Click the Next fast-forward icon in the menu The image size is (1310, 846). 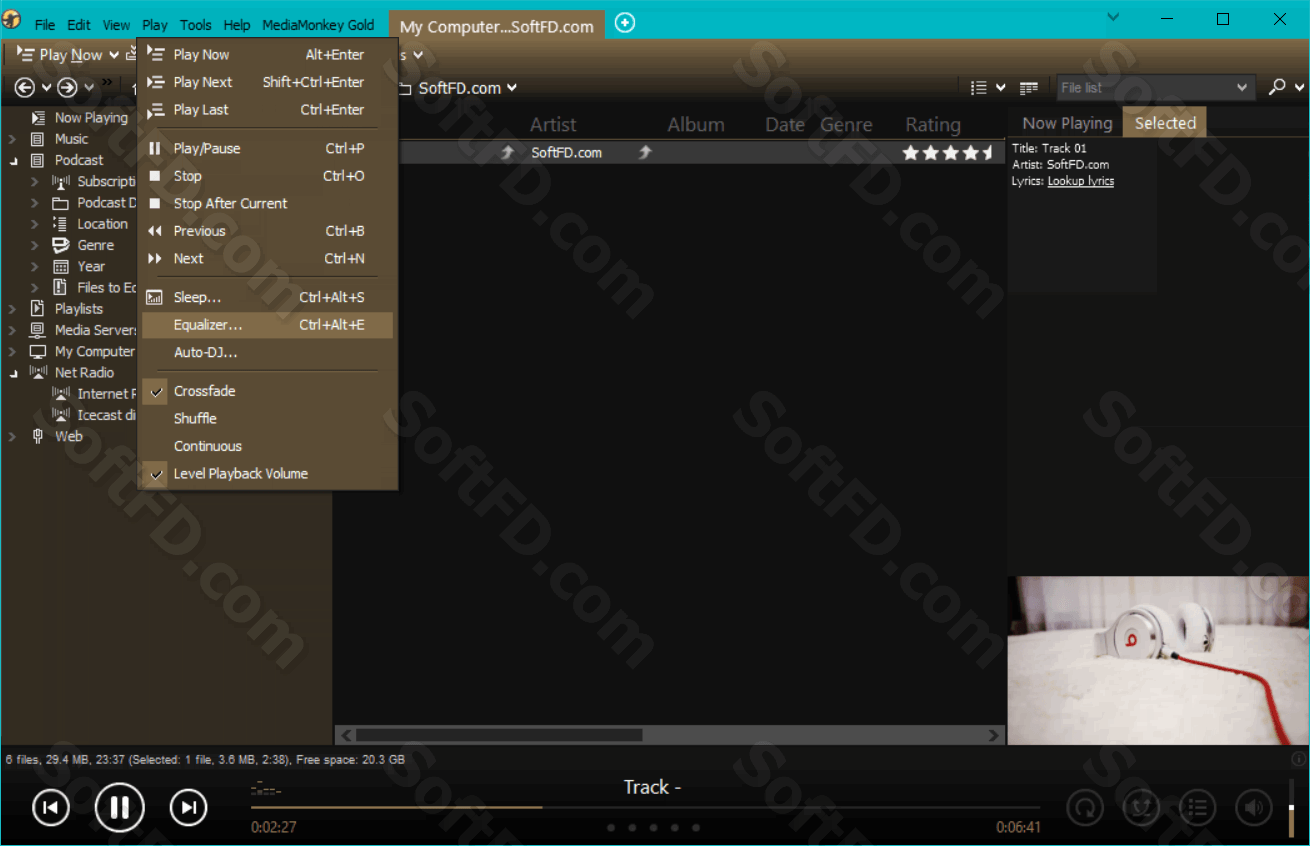coord(155,258)
